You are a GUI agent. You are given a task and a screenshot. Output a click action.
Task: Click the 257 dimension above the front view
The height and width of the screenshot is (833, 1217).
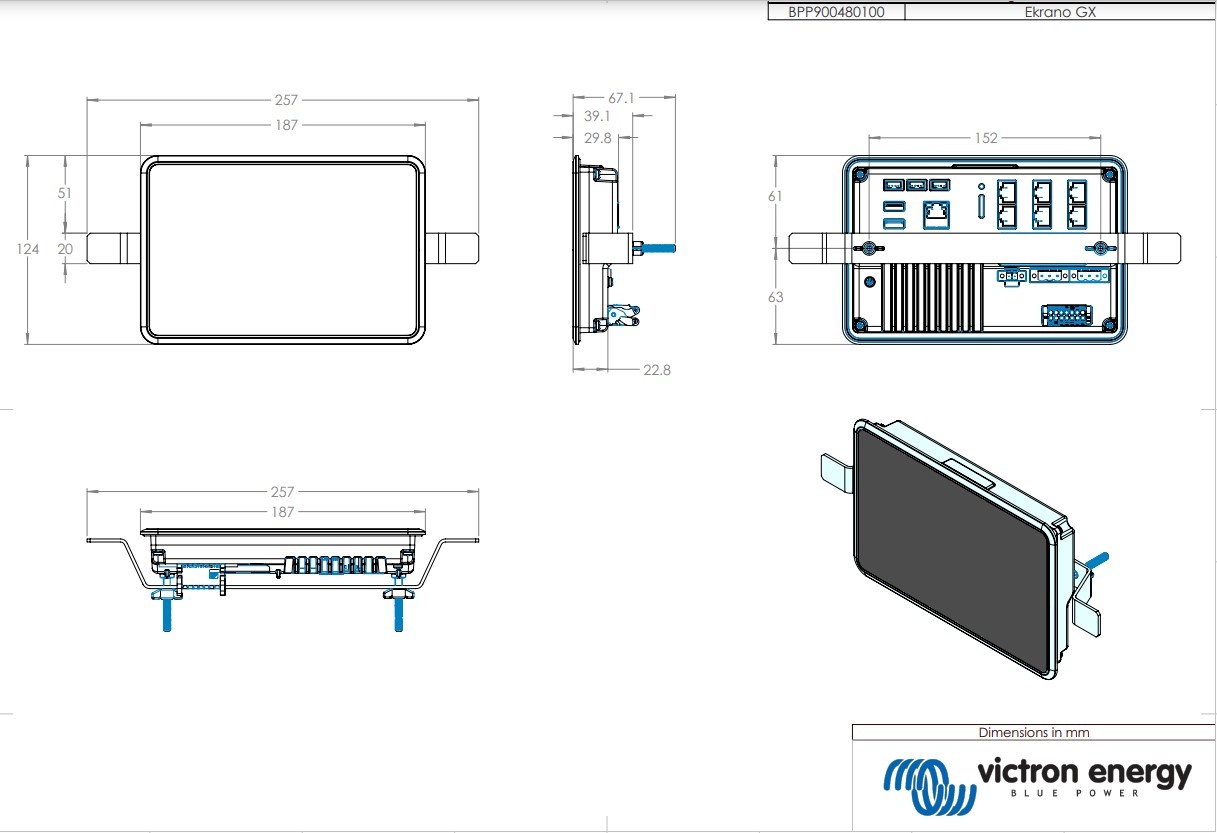click(287, 100)
